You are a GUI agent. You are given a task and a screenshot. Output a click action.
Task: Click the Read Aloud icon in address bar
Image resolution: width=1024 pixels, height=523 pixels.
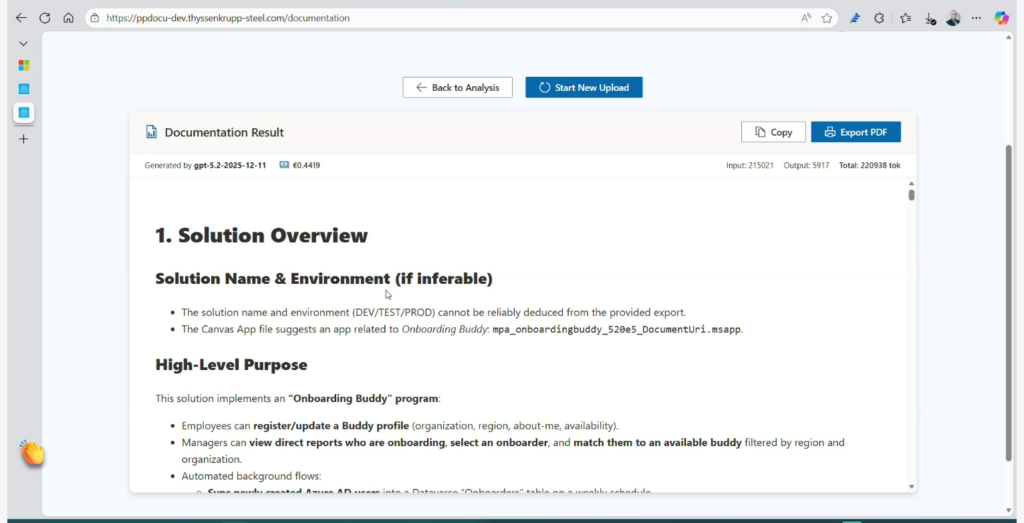pos(806,18)
